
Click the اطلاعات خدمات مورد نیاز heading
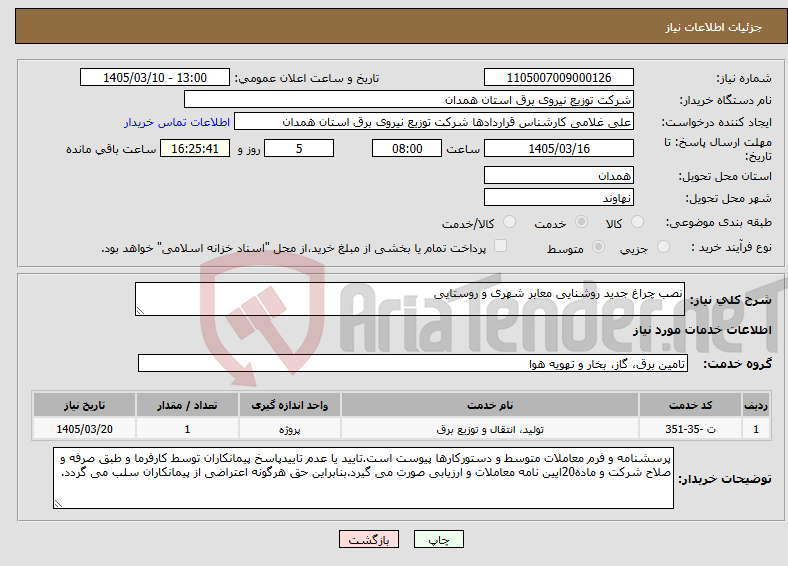(x=702, y=330)
